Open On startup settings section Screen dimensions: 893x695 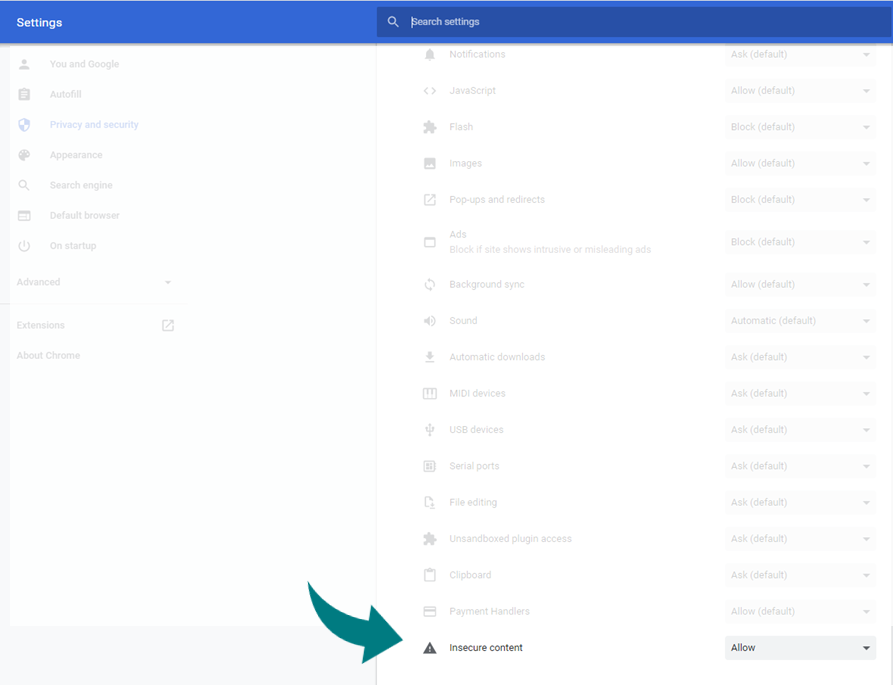(73, 246)
